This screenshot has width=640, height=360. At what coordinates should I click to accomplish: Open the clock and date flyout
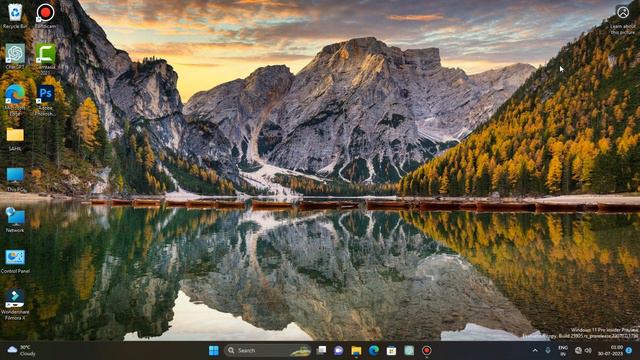610,351
